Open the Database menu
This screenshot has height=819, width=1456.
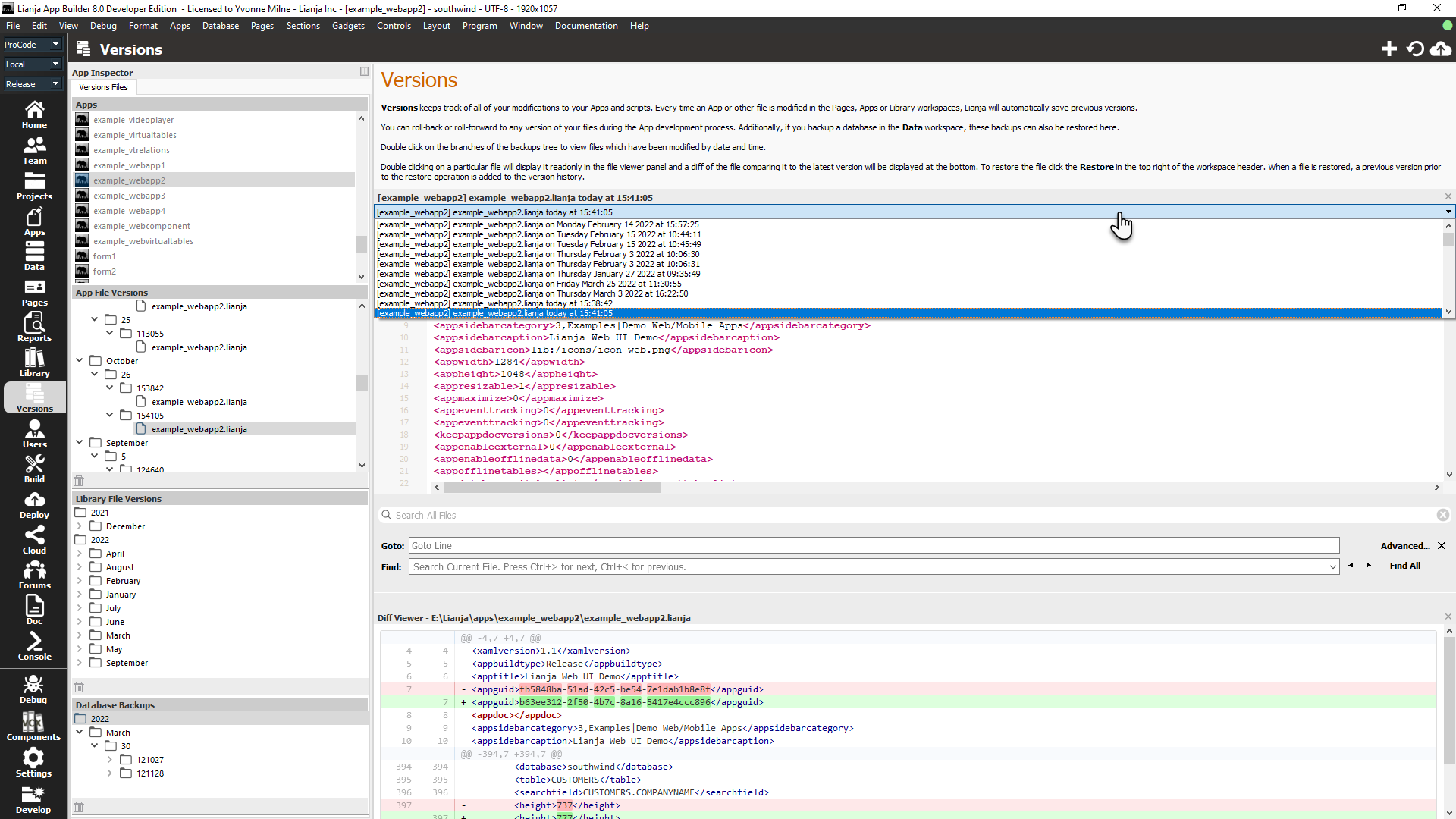220,26
